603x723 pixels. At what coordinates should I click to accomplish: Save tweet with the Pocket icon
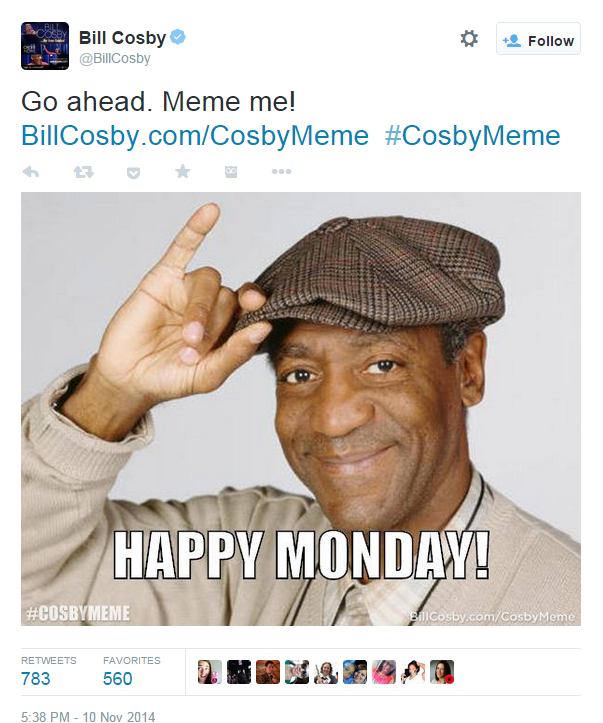[x=133, y=172]
